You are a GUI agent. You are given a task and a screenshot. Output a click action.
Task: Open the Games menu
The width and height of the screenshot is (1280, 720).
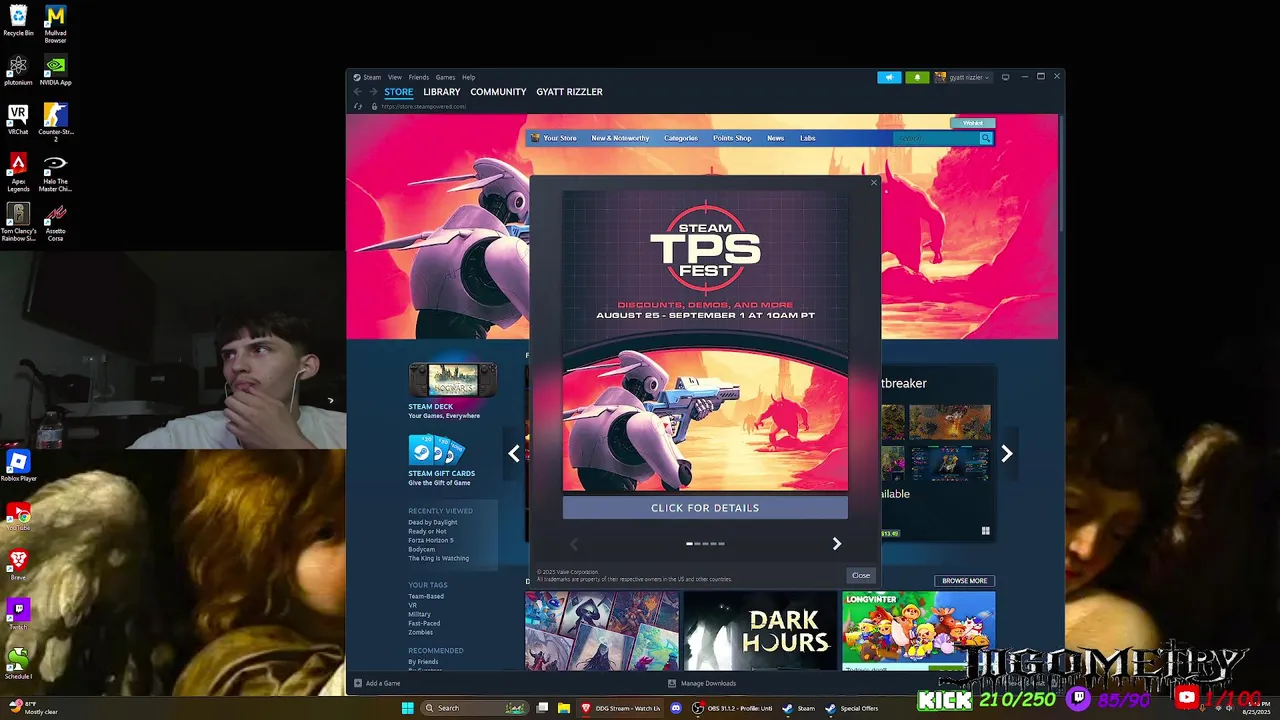[445, 77]
